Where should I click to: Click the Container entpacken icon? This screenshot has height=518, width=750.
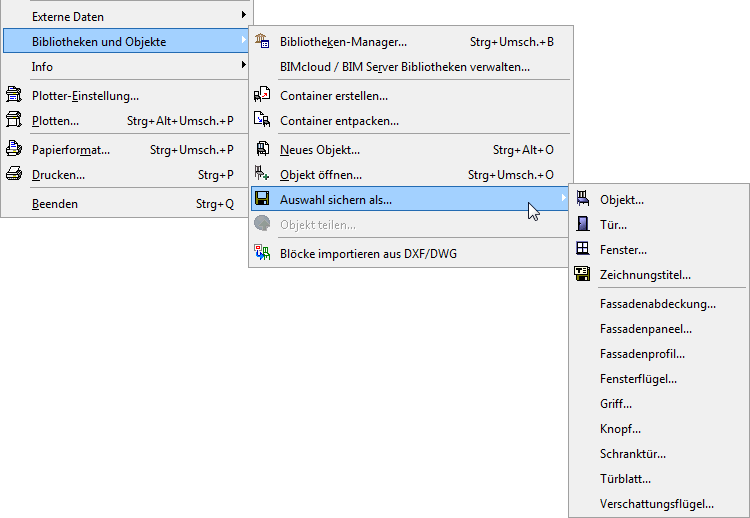263,120
